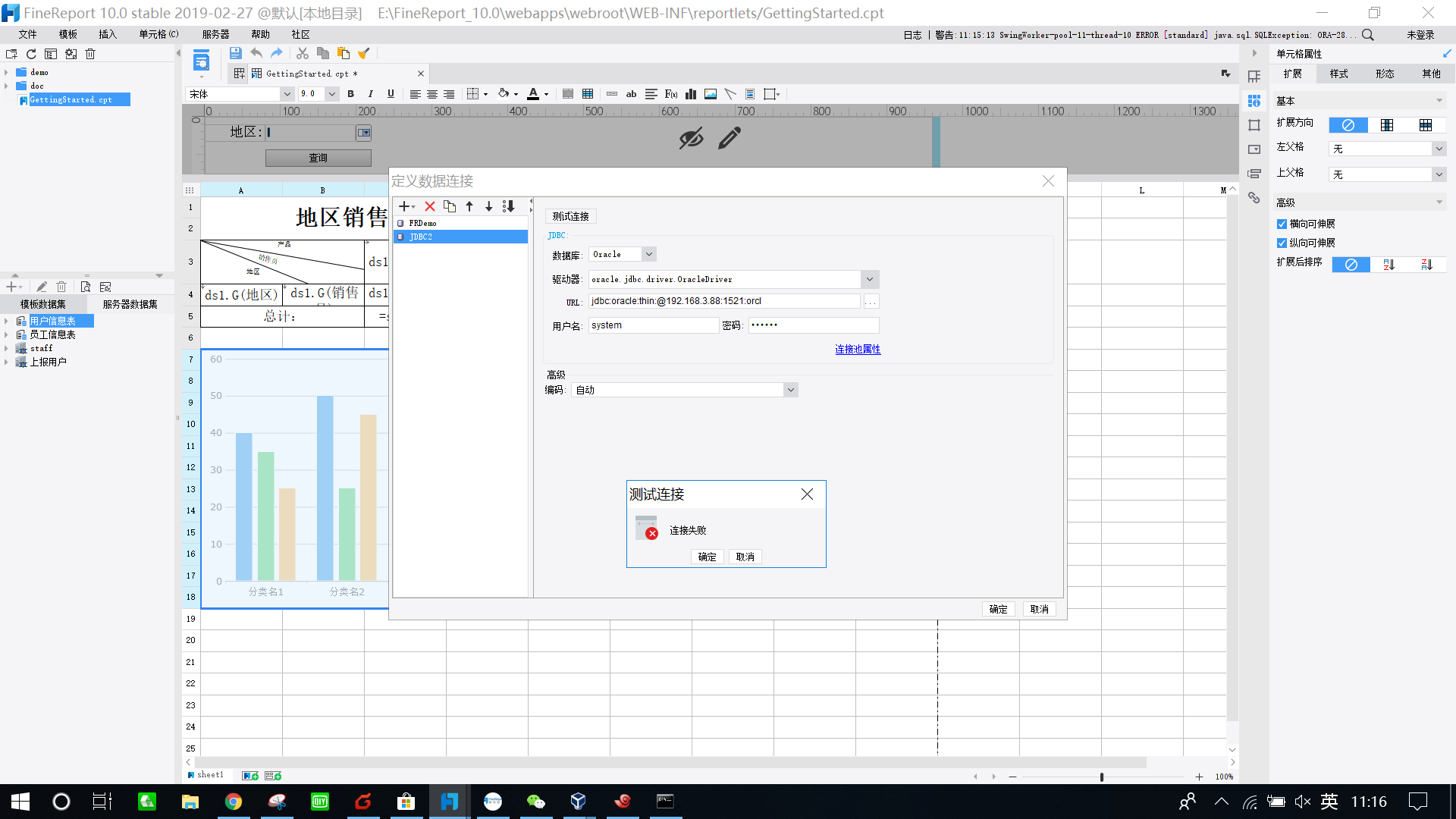Select ascending A-Z sort after expand
The width and height of the screenshot is (1456, 819).
point(1389,265)
